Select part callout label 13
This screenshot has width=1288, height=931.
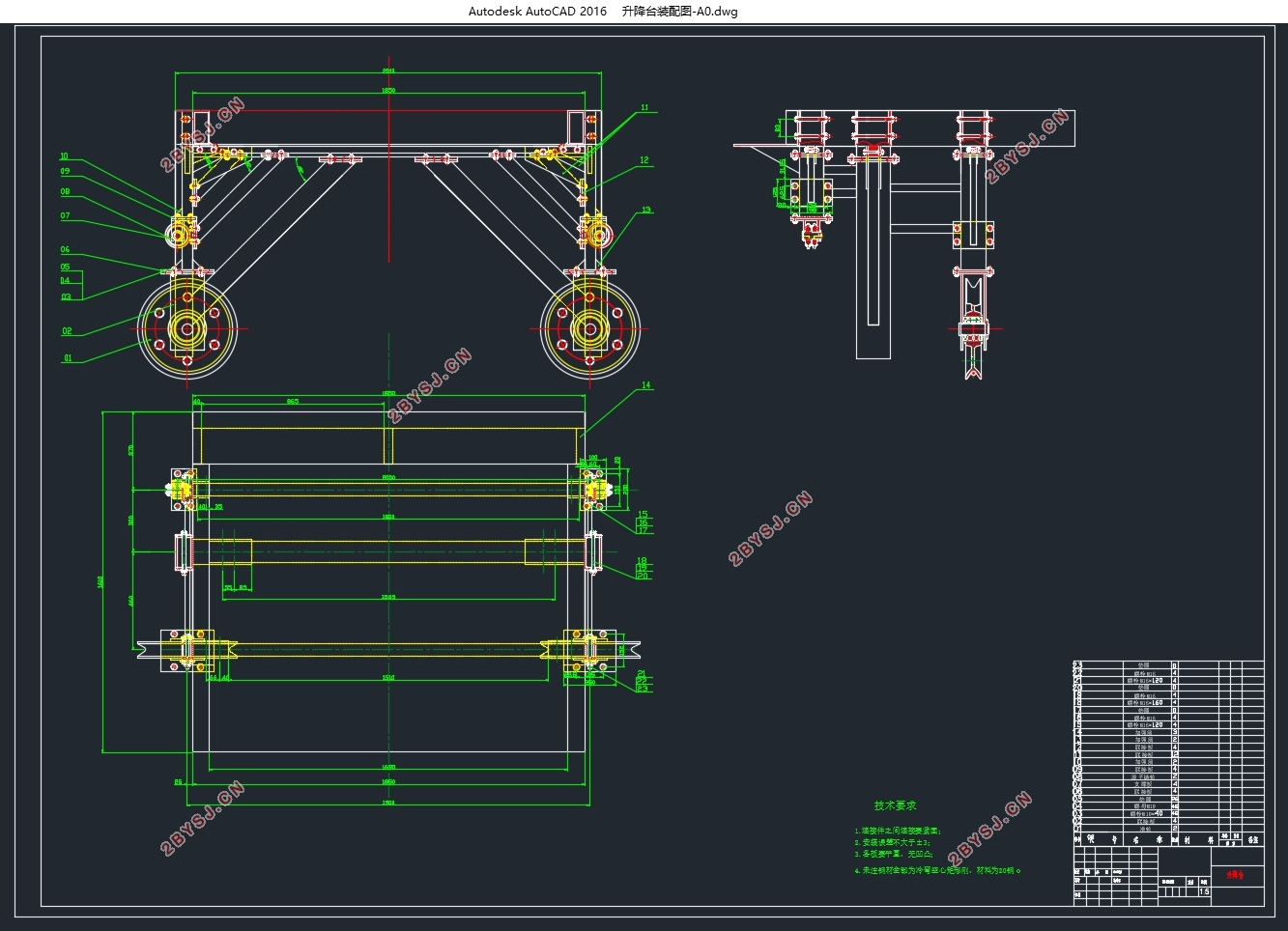(646, 210)
